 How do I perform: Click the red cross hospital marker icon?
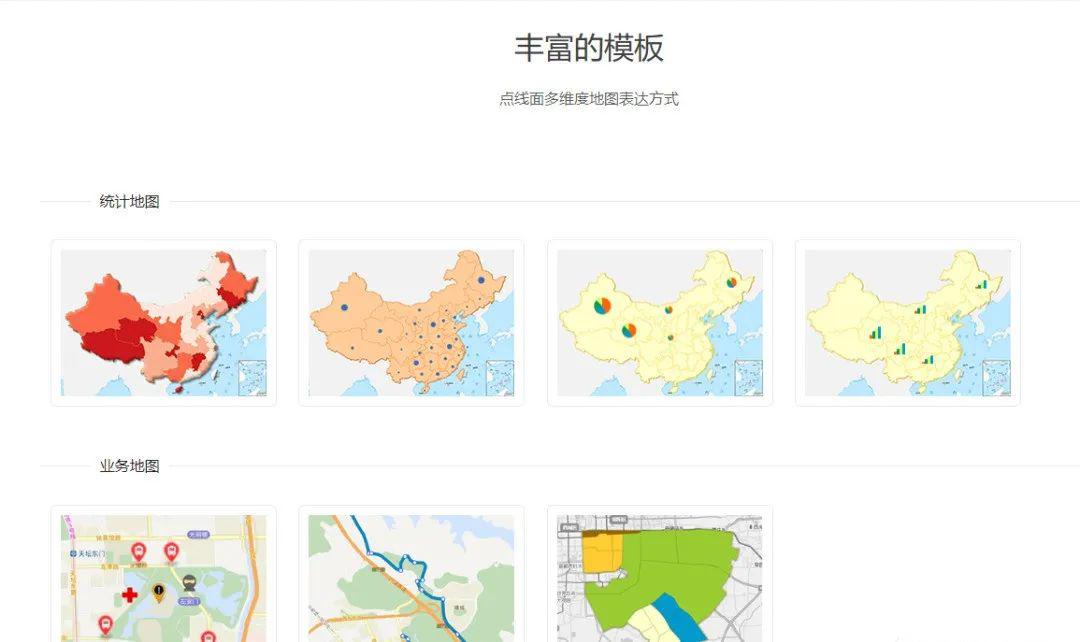pos(129,594)
